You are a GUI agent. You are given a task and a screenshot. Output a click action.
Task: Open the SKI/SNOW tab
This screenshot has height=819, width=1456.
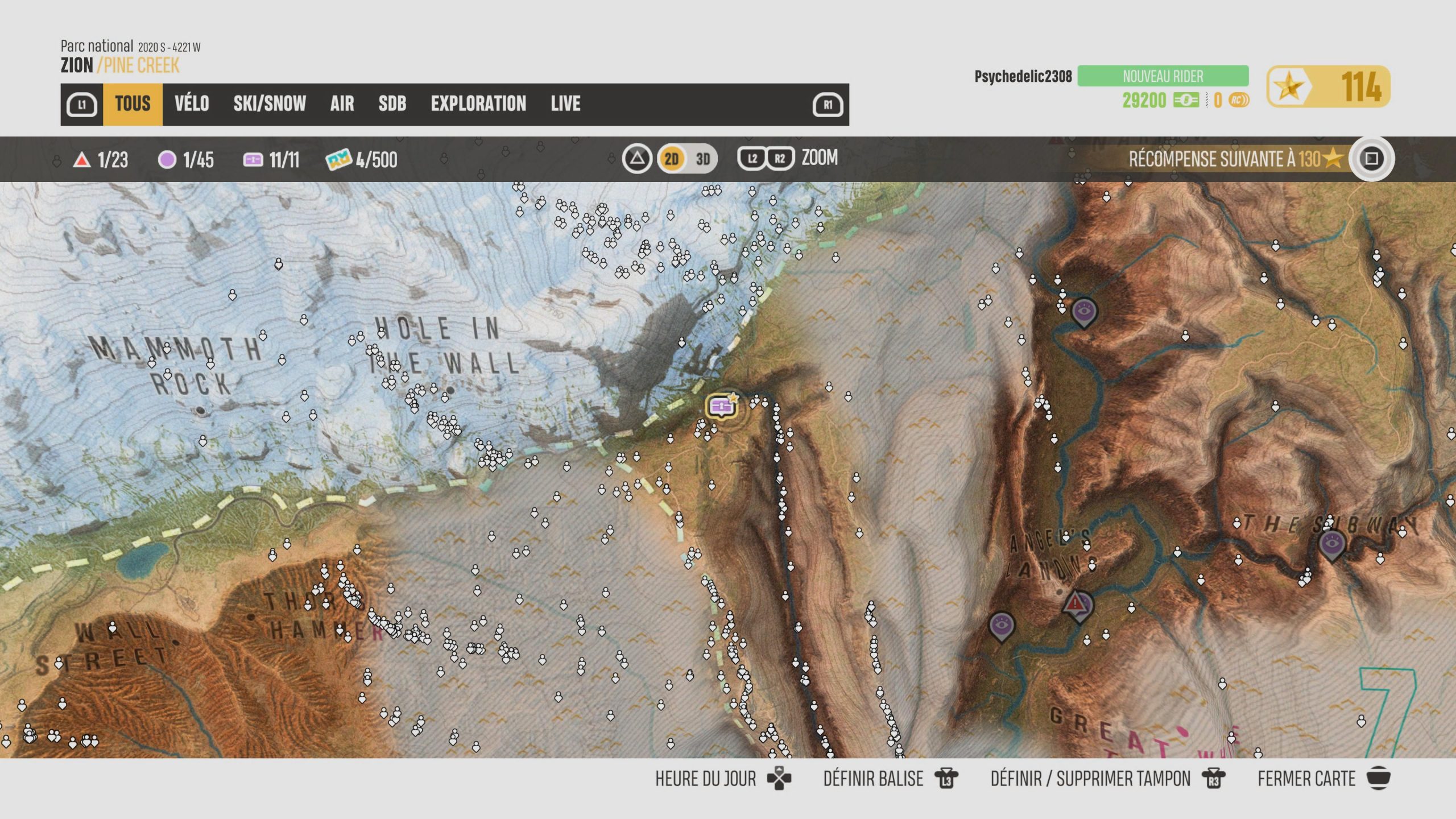tap(270, 104)
